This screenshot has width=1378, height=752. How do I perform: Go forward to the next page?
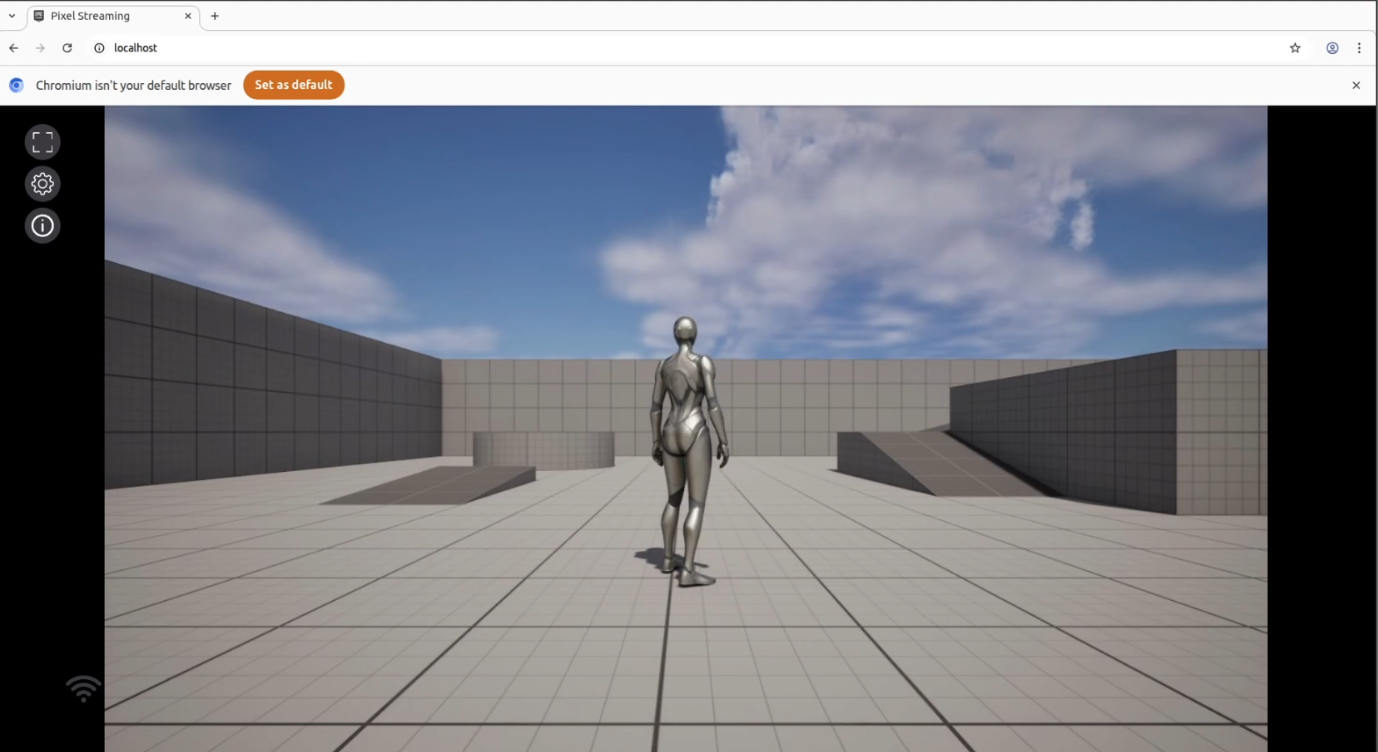(40, 48)
